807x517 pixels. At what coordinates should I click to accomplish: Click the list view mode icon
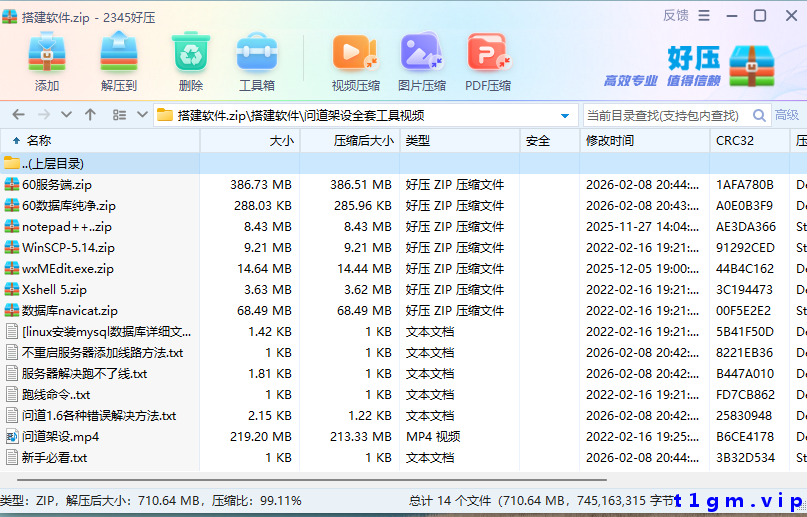click(x=119, y=115)
